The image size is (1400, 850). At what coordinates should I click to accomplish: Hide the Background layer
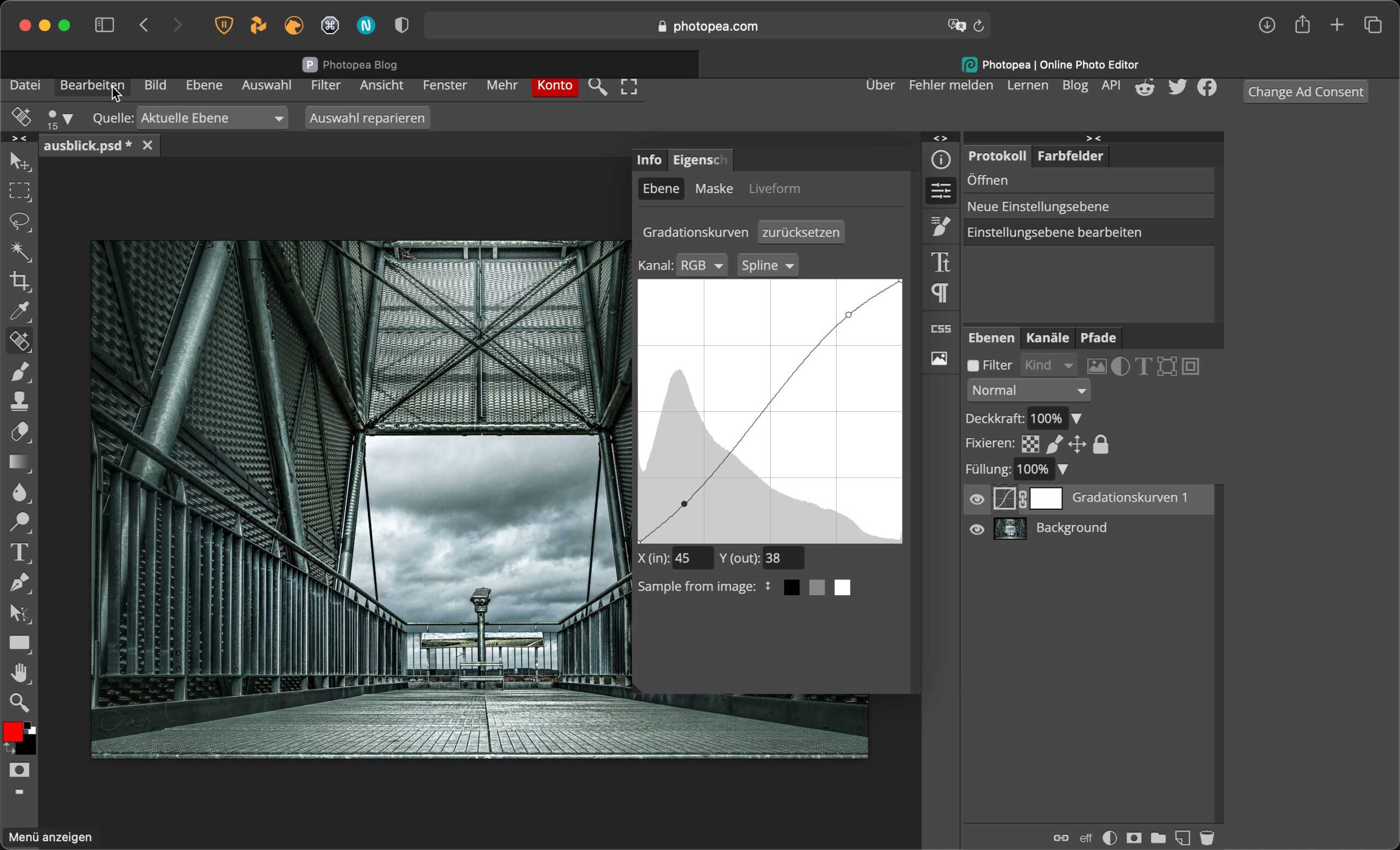977,529
